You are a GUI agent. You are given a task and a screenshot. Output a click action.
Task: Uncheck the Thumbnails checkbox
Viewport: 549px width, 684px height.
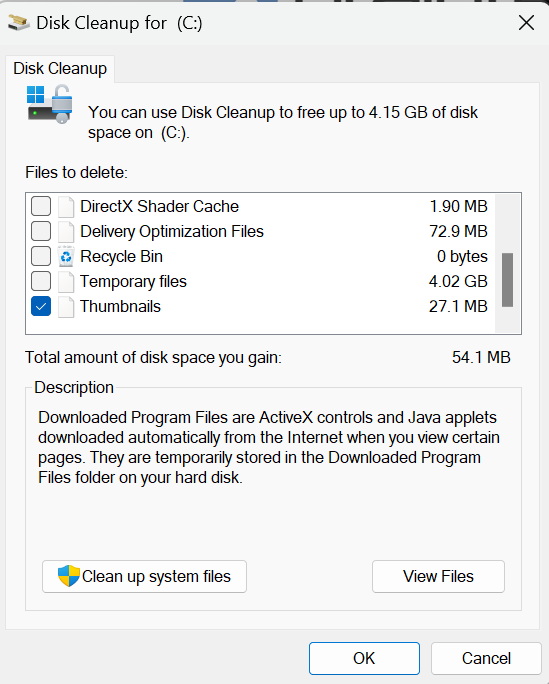(x=41, y=306)
